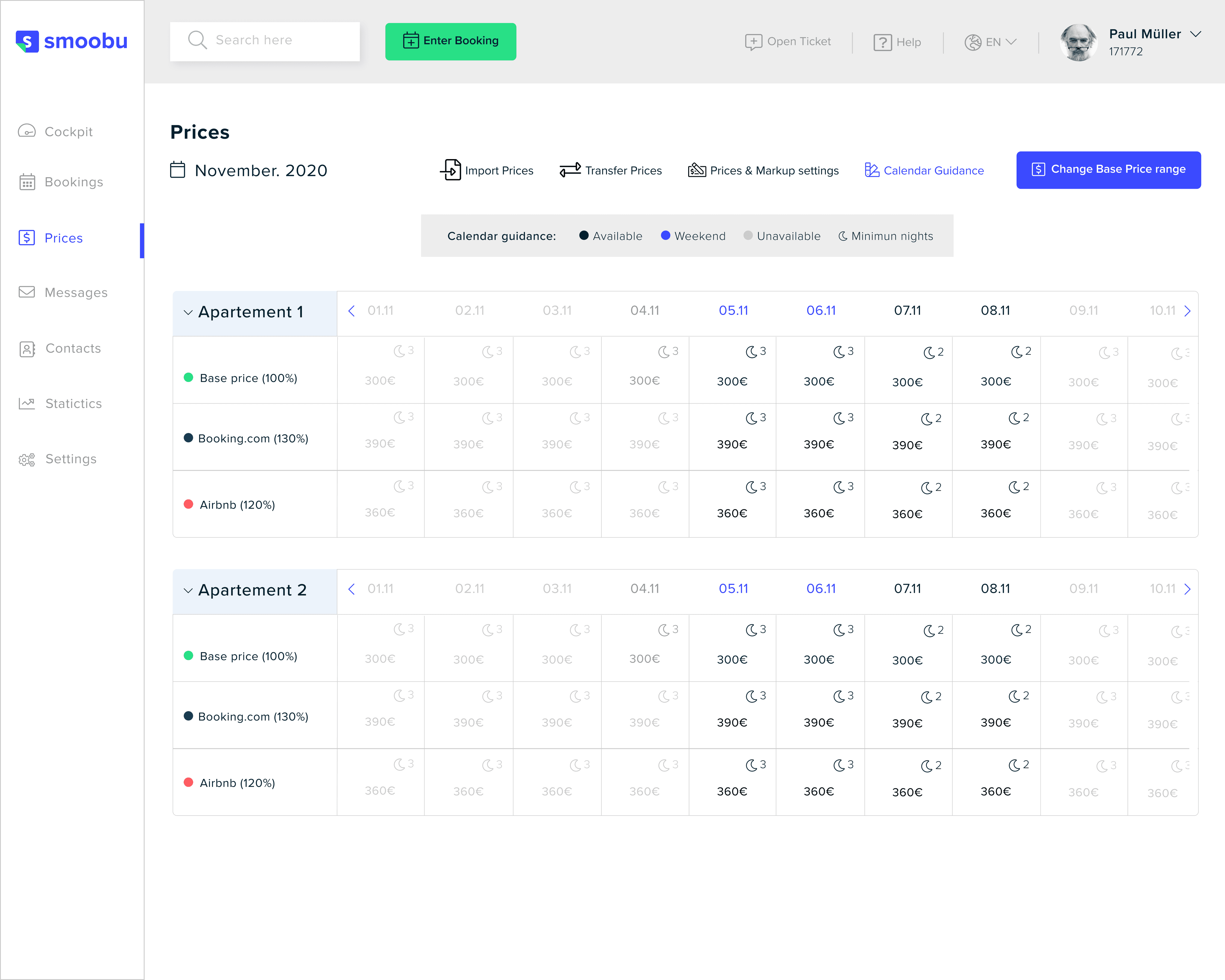Click the Import Prices document icon

click(451, 170)
